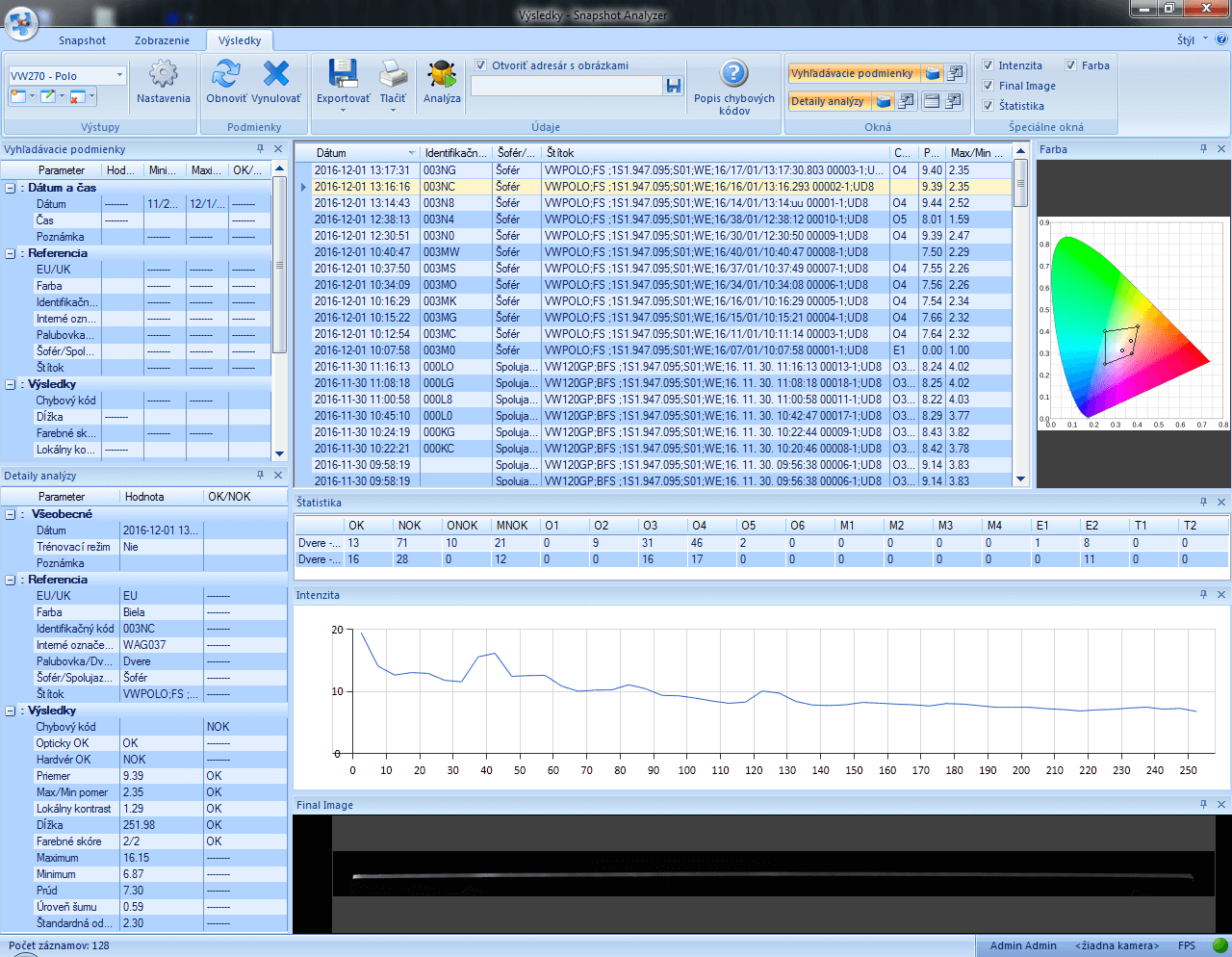Toggle Otvoriť adresár s obrázkami checkbox
The height and width of the screenshot is (957, 1232).
tap(481, 65)
